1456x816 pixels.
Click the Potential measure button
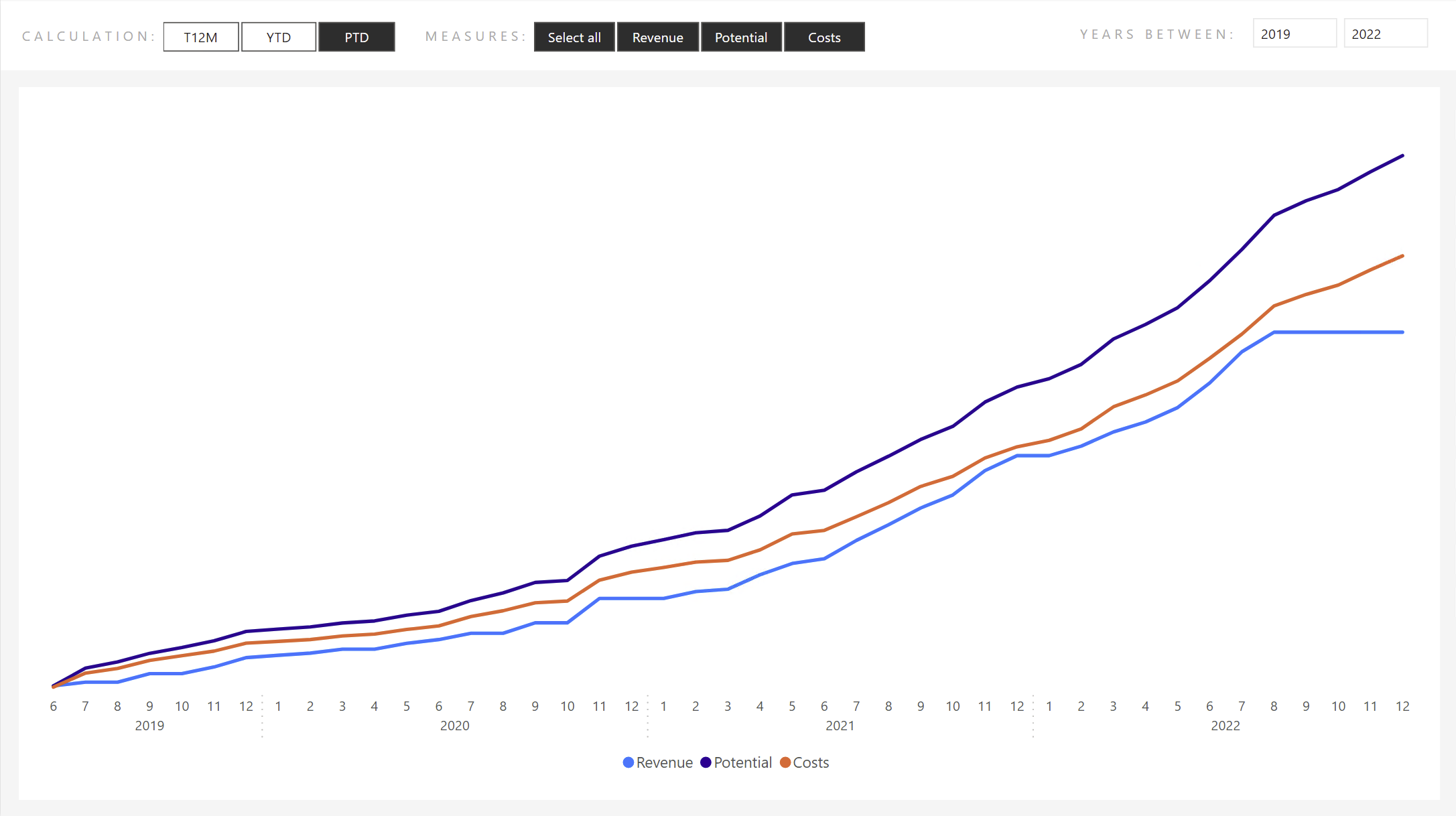click(741, 37)
